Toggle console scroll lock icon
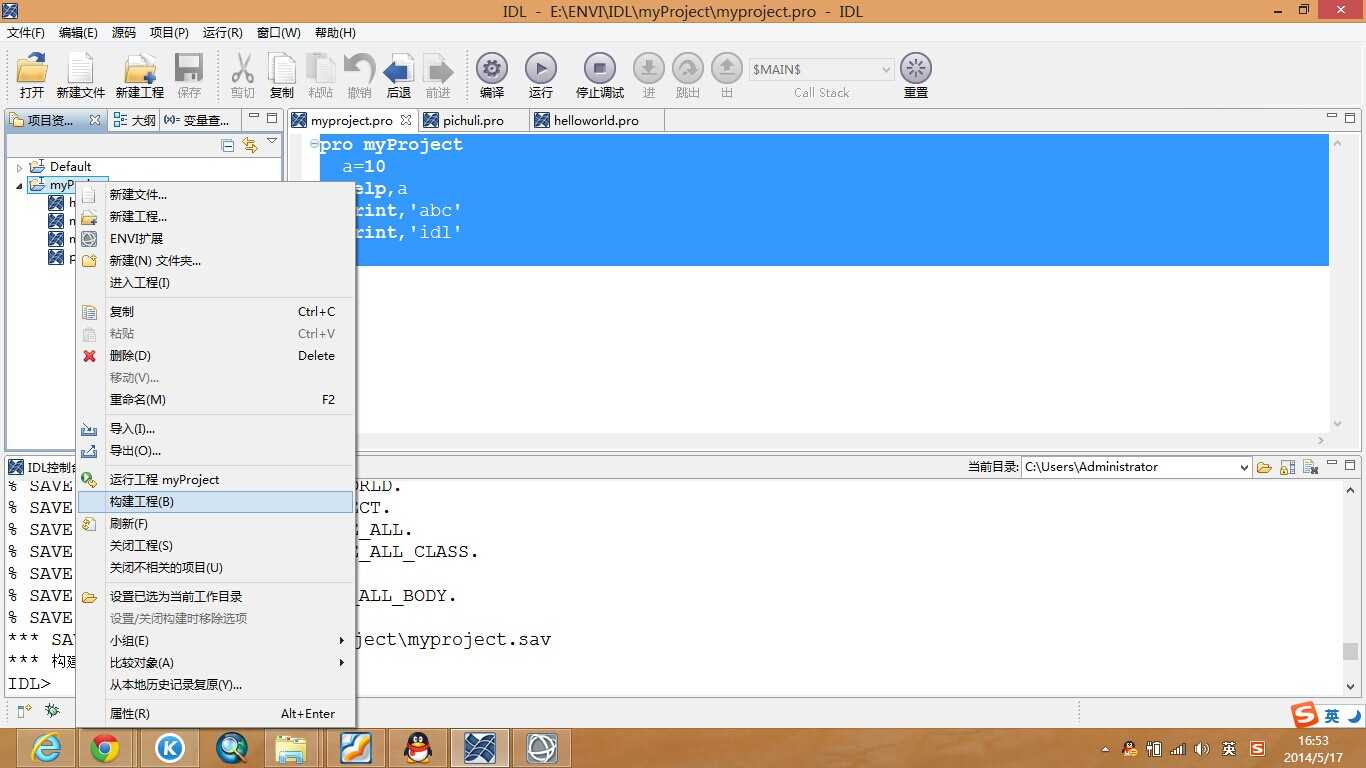The height and width of the screenshot is (768, 1366). click(1288, 467)
